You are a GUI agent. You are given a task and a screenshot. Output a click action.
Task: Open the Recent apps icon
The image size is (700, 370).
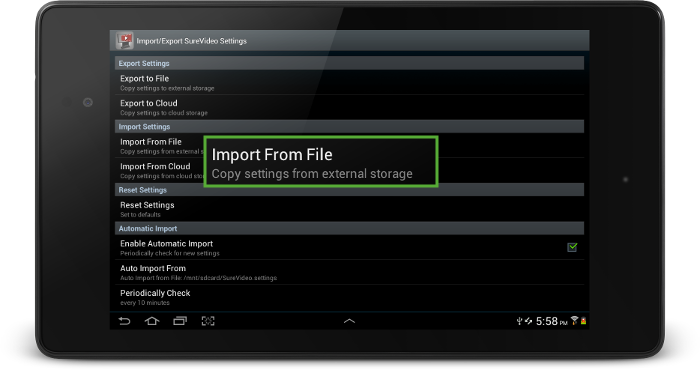point(180,321)
